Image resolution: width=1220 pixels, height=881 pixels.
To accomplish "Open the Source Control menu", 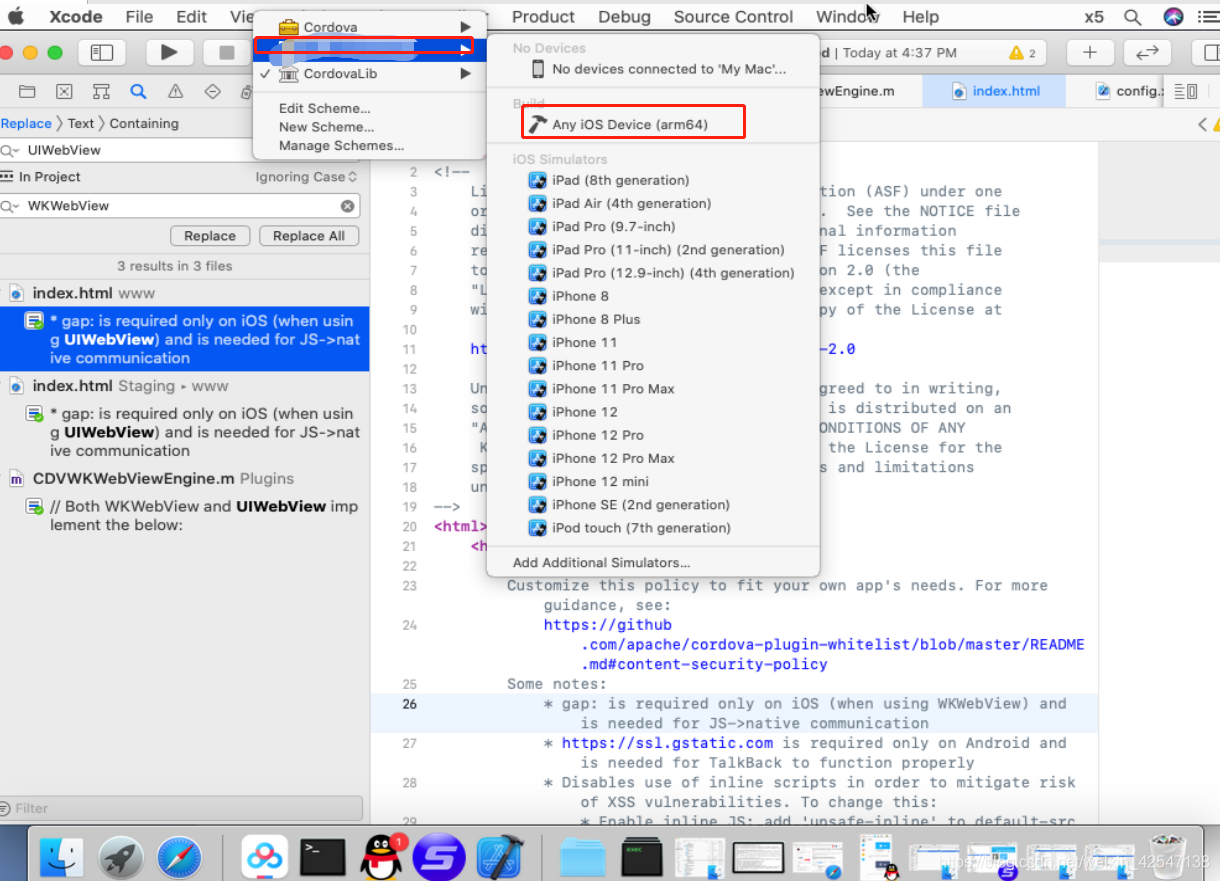I will coord(733,17).
